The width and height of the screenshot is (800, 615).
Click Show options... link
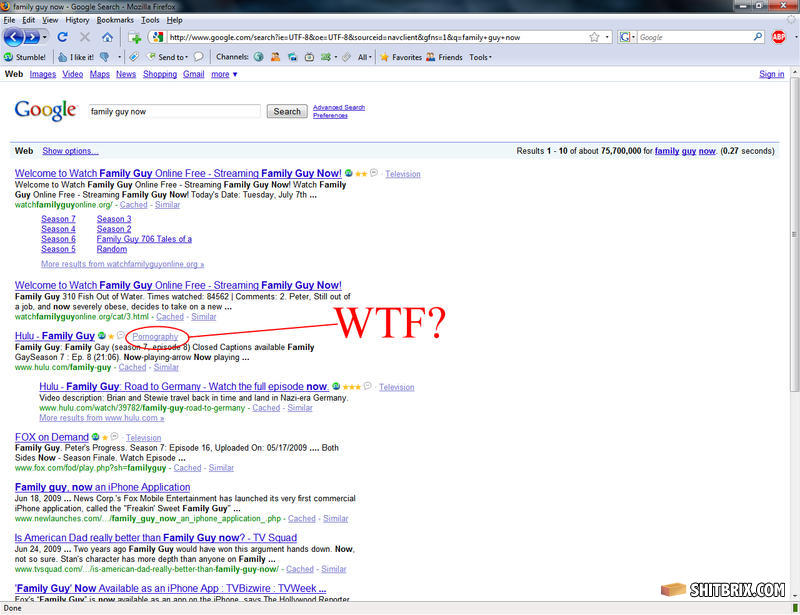pos(70,151)
